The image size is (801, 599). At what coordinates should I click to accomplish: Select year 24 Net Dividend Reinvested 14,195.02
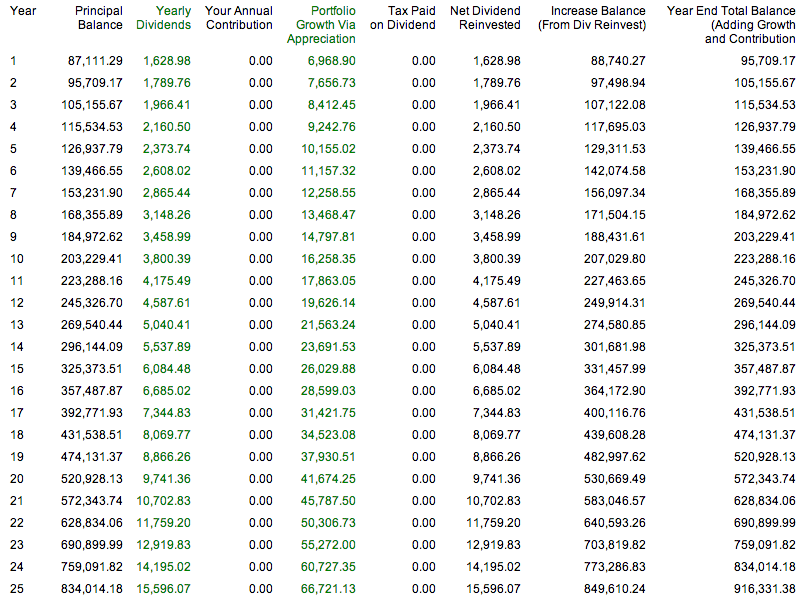coord(493,566)
